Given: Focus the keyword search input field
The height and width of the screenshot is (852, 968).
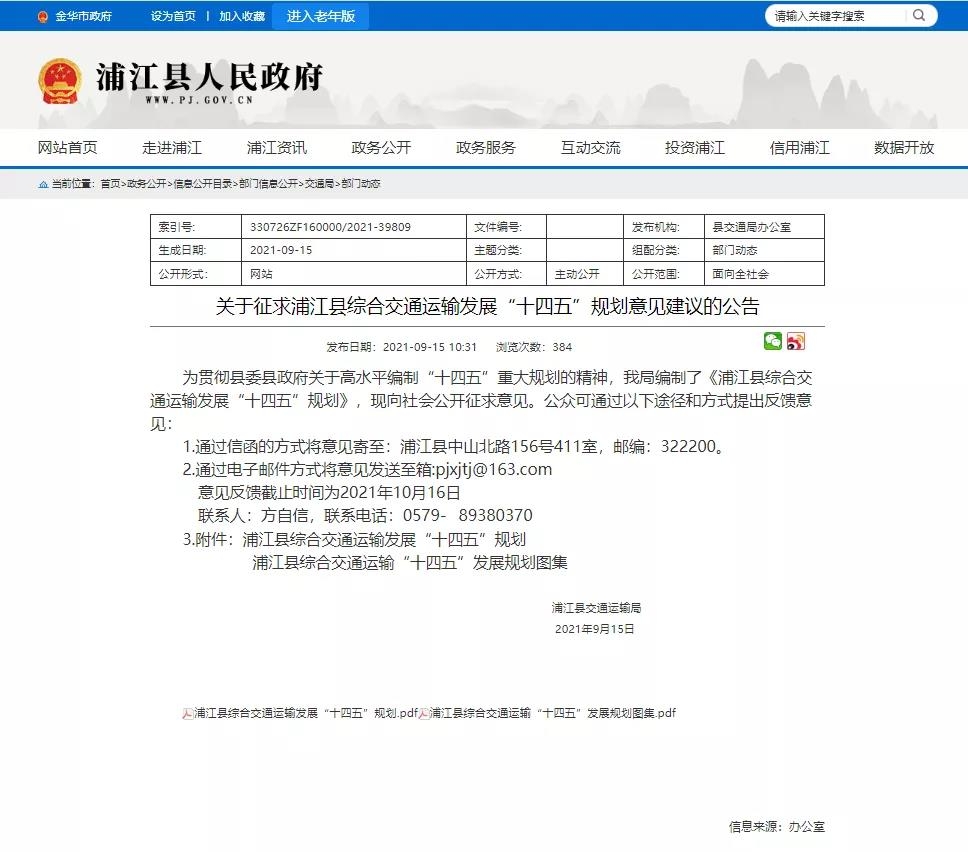Looking at the screenshot, I should [835, 15].
